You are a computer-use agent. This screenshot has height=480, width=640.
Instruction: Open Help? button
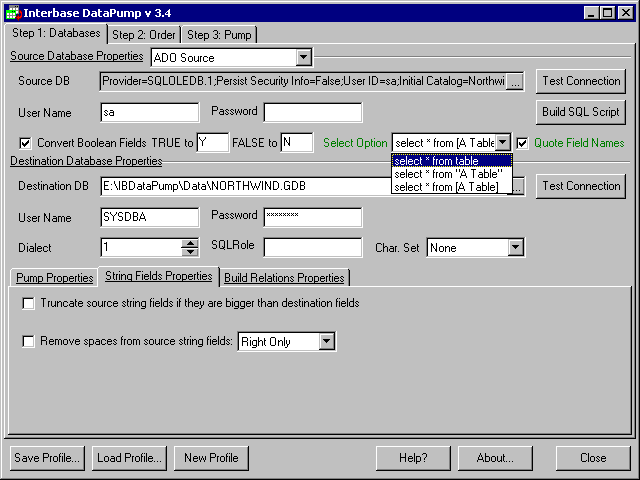click(x=413, y=458)
